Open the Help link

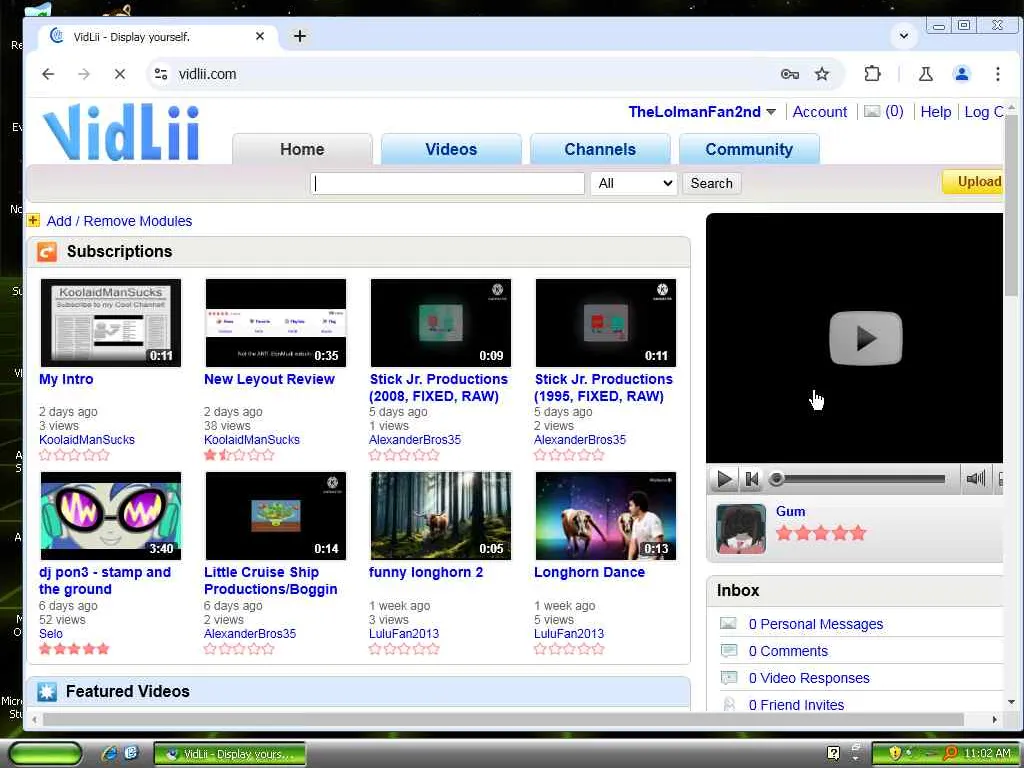coord(935,112)
